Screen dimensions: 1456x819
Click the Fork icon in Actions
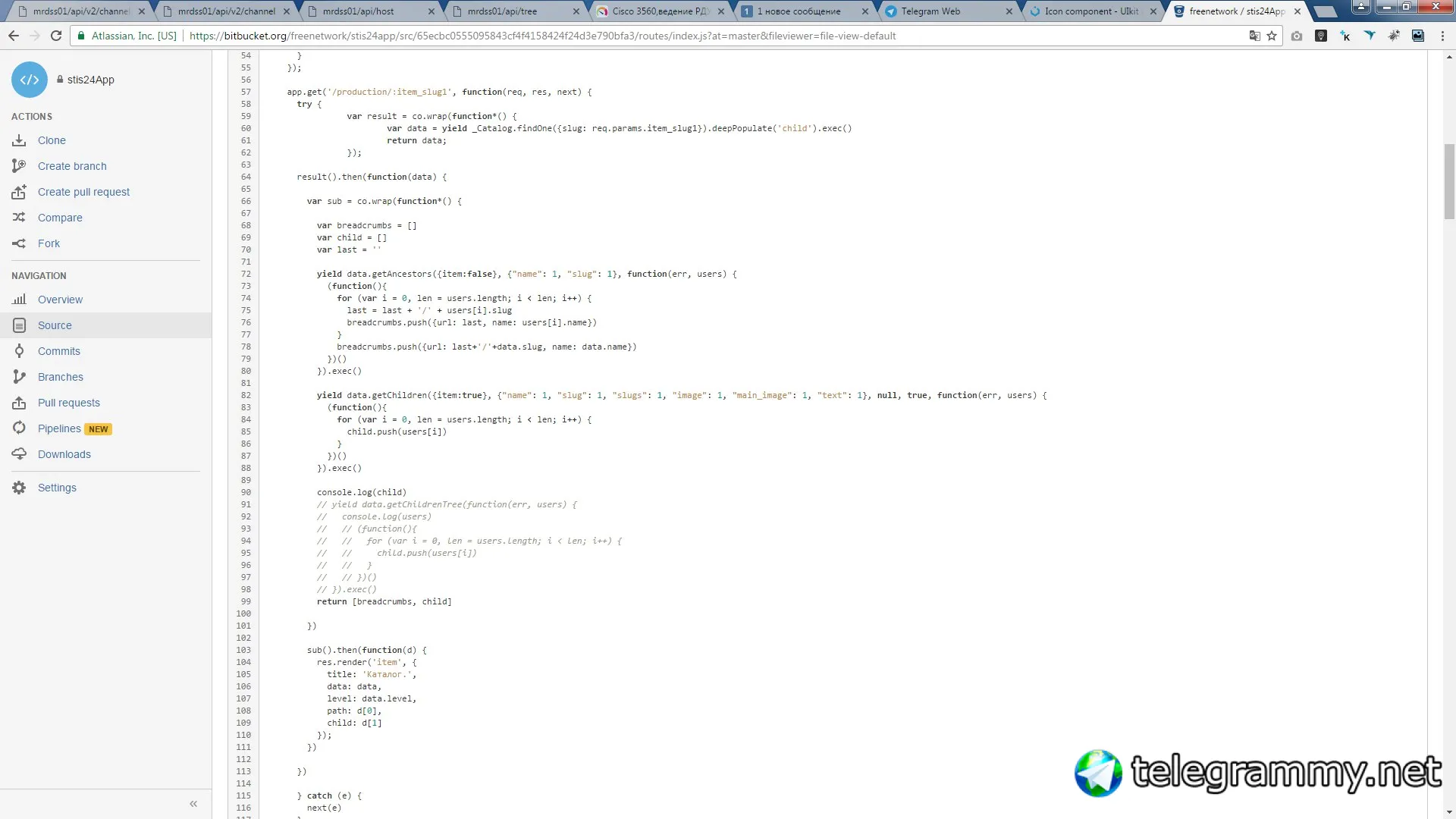point(19,243)
